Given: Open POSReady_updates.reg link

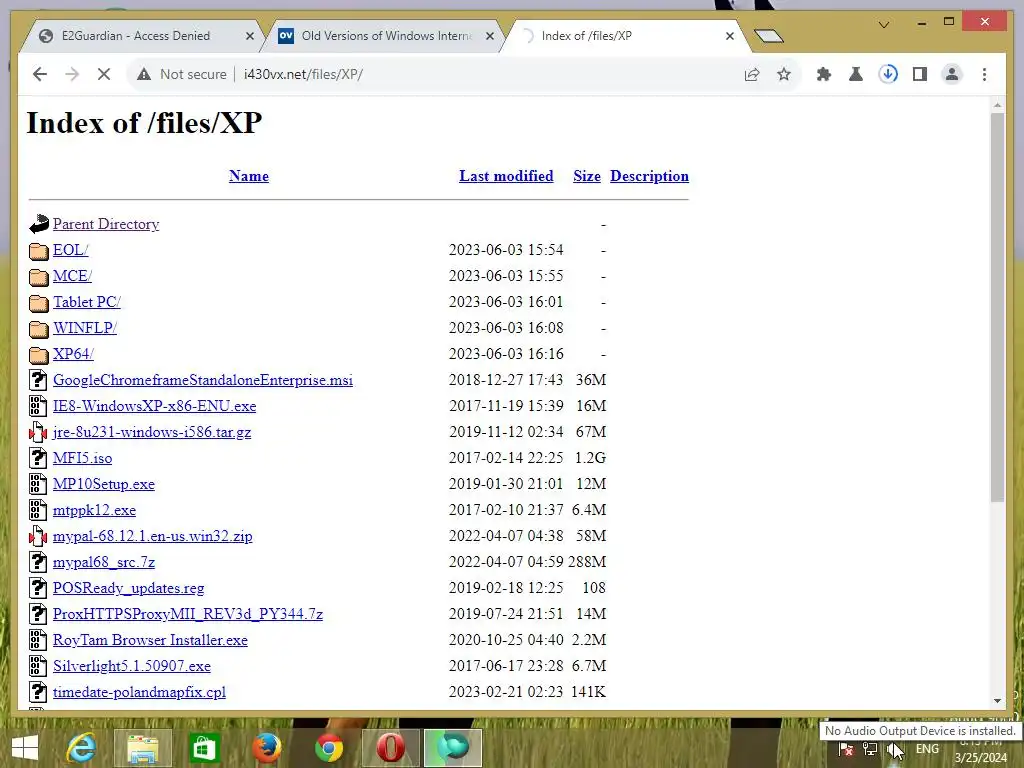Looking at the screenshot, I should click(128, 588).
